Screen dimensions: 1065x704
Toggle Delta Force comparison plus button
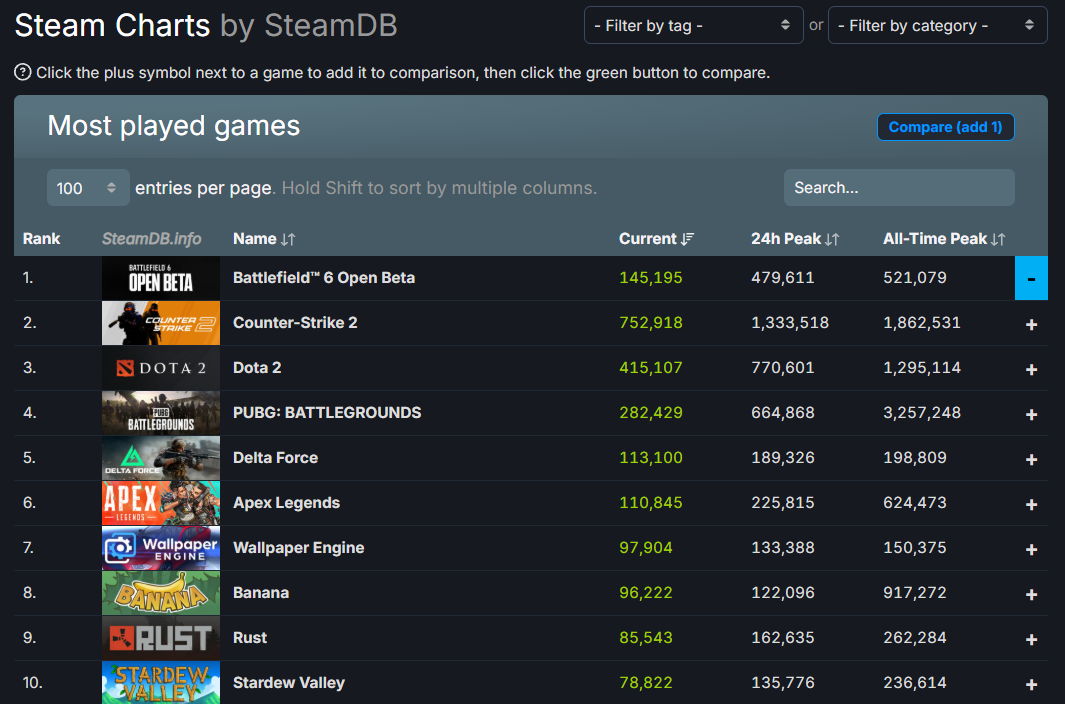click(x=1031, y=459)
